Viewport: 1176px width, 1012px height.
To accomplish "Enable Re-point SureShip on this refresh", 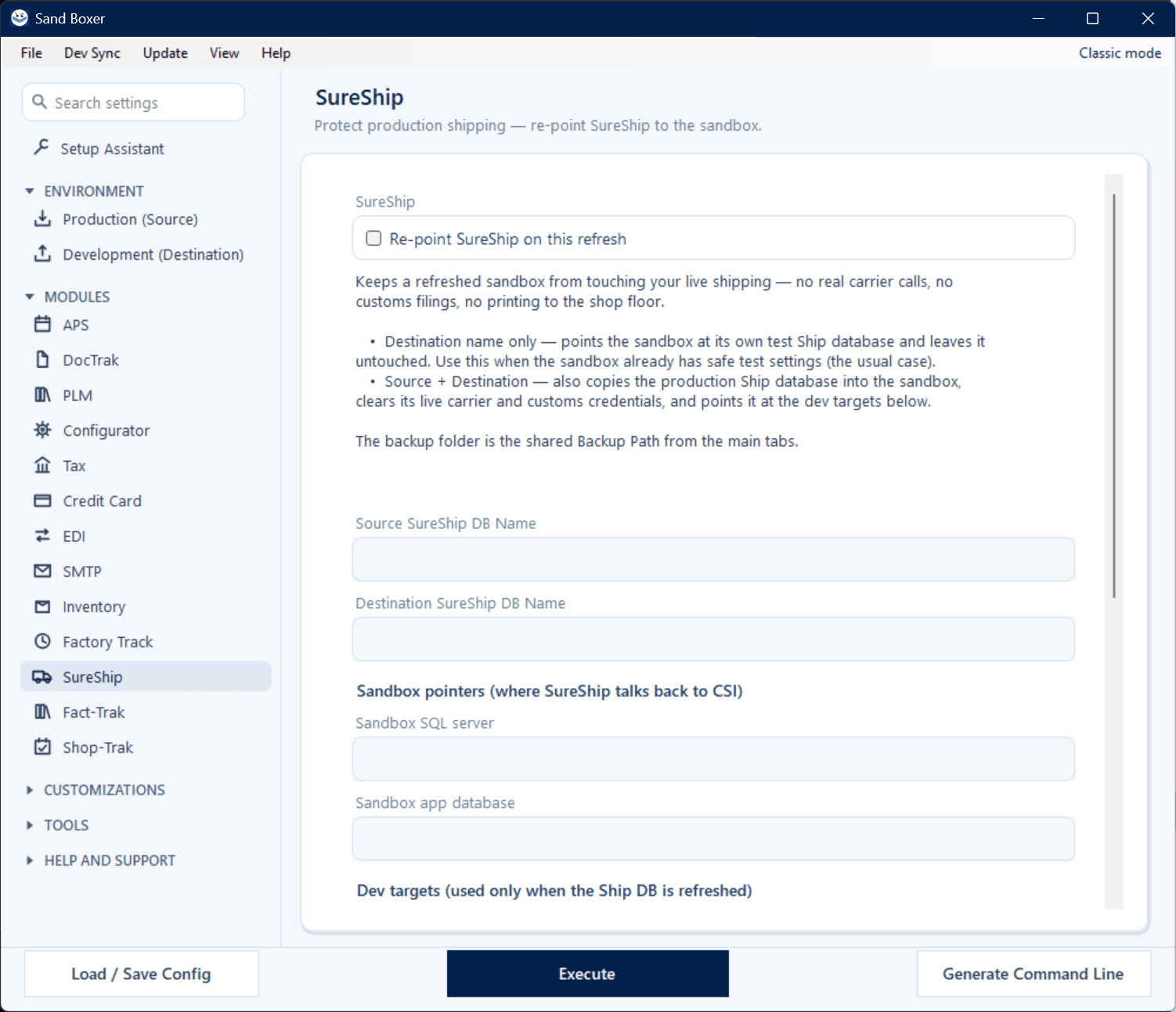I will pyautogui.click(x=374, y=238).
